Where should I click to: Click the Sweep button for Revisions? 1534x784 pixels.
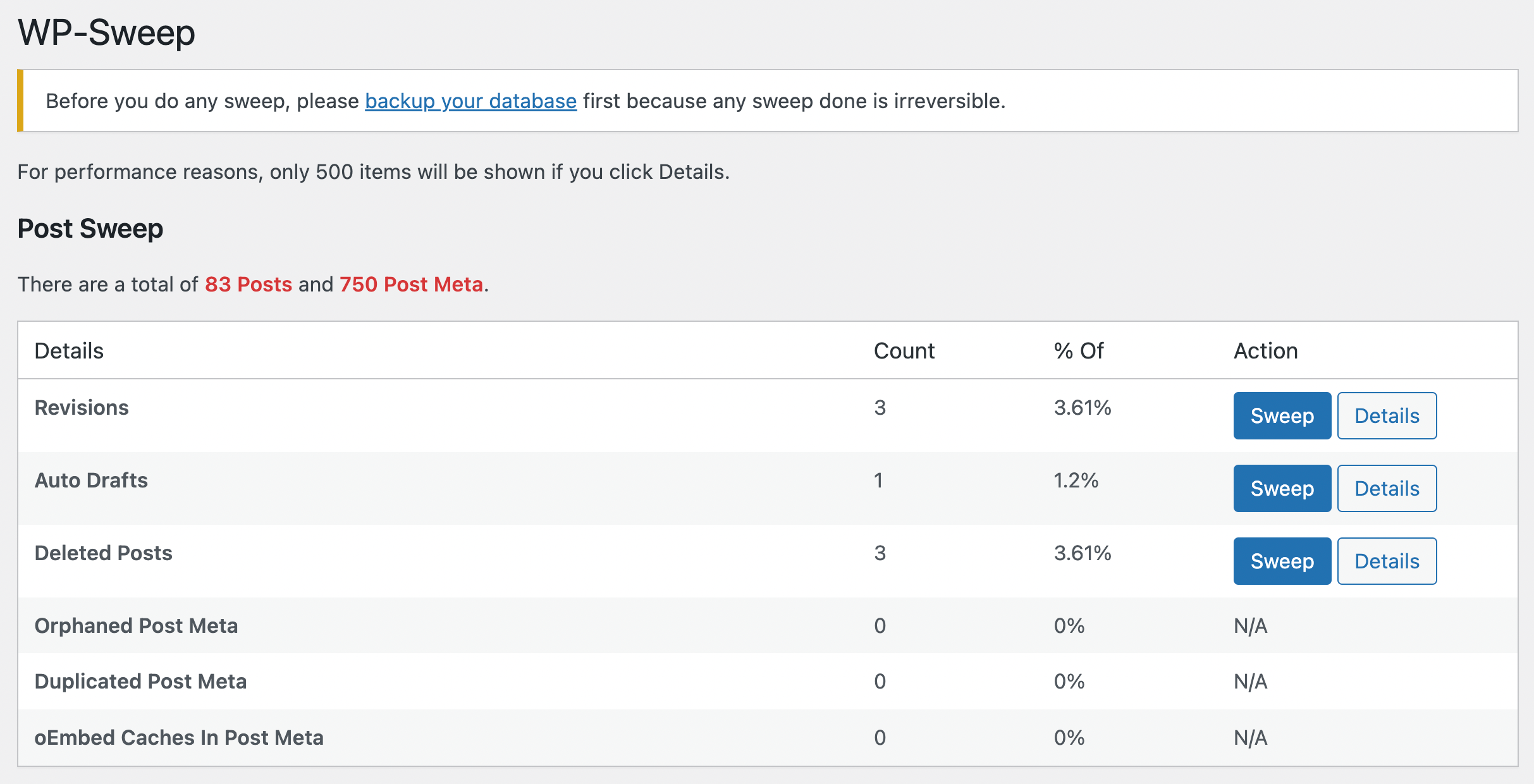coord(1282,415)
